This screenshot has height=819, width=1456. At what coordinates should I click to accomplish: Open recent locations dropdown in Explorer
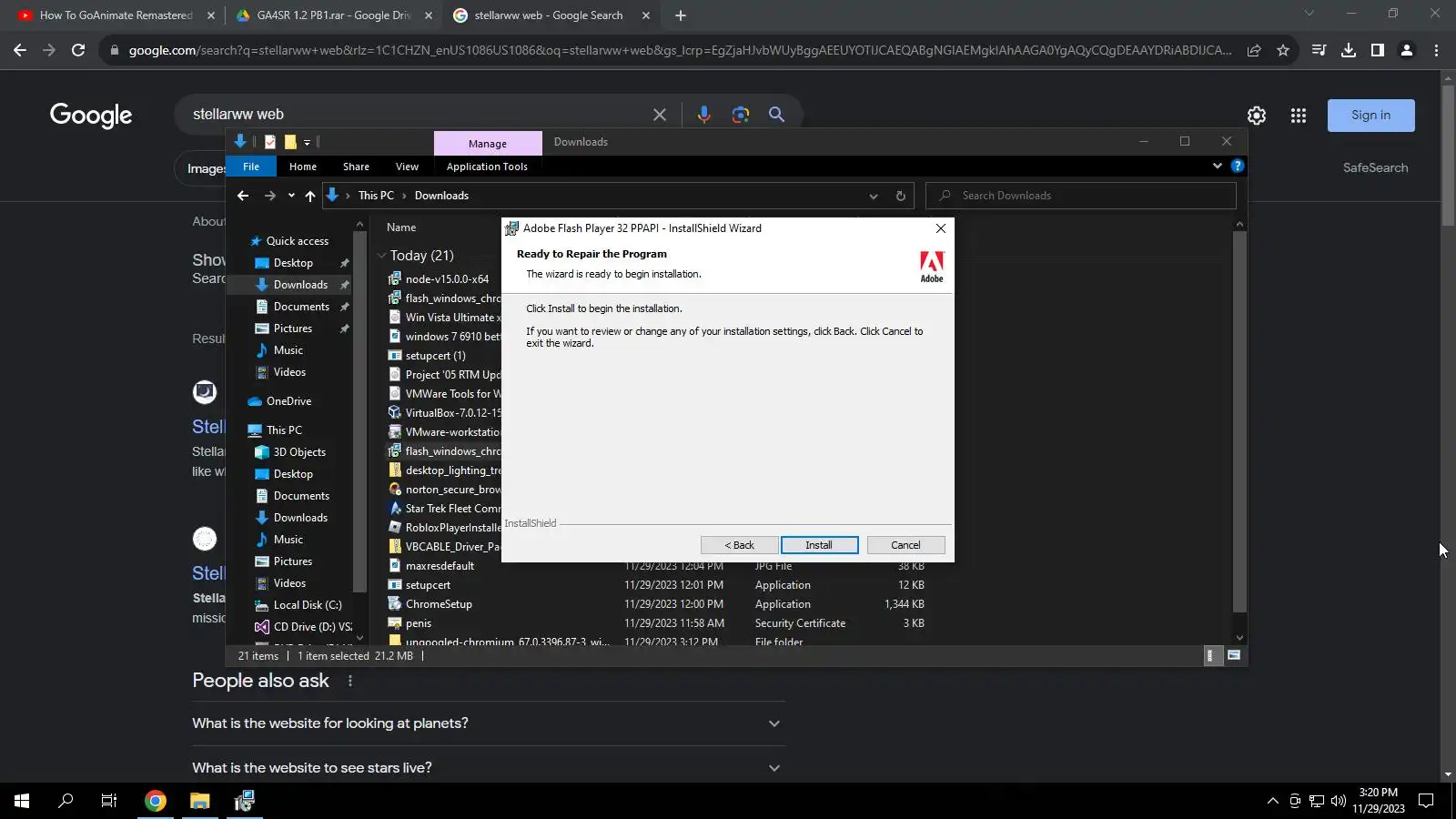click(291, 196)
